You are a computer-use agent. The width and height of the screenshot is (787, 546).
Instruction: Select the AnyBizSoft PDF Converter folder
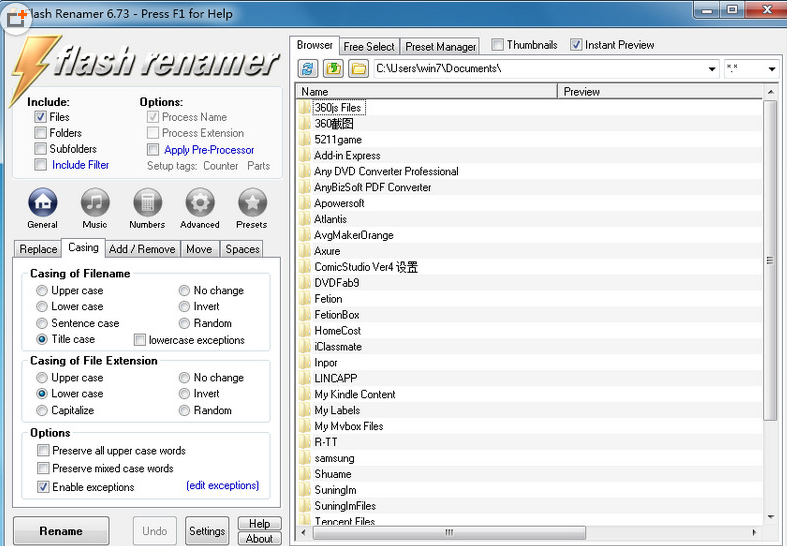372,187
